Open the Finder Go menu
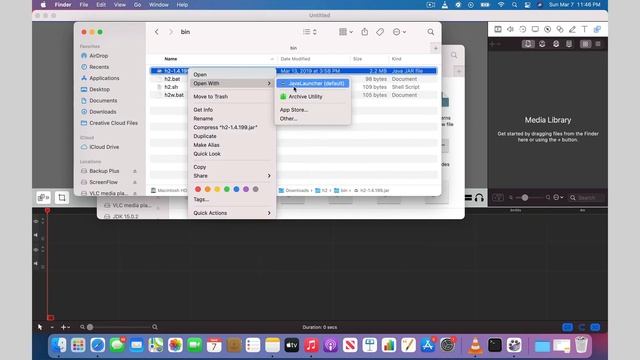 pyautogui.click(x=137, y=5)
